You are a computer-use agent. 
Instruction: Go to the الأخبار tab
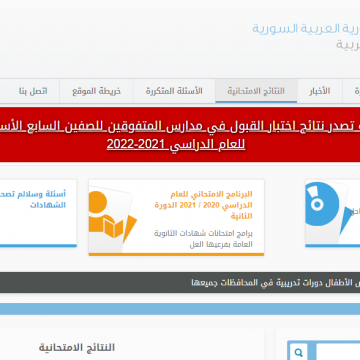319,91
